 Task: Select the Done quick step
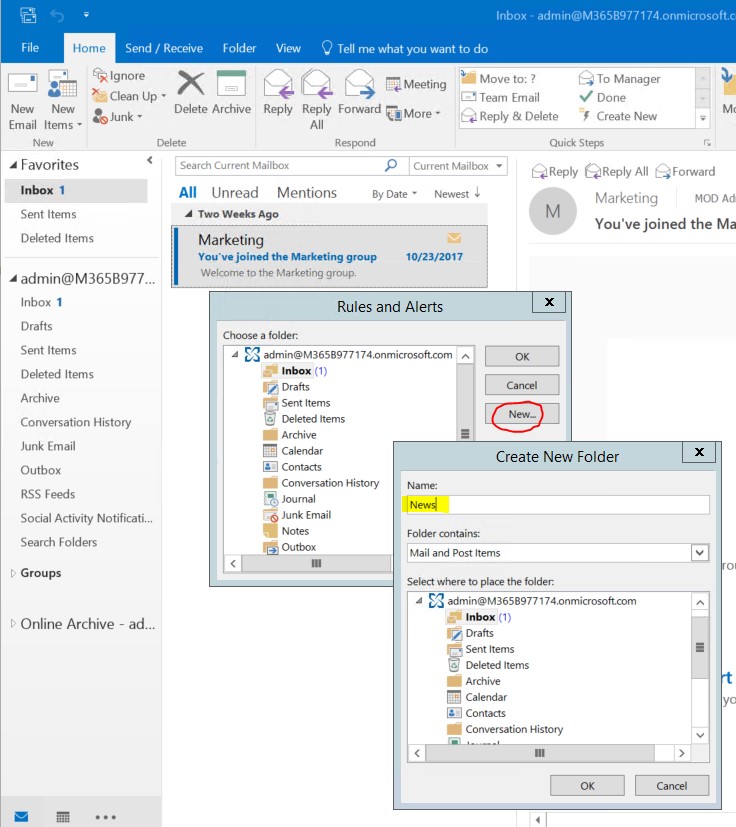pyautogui.click(x=603, y=98)
